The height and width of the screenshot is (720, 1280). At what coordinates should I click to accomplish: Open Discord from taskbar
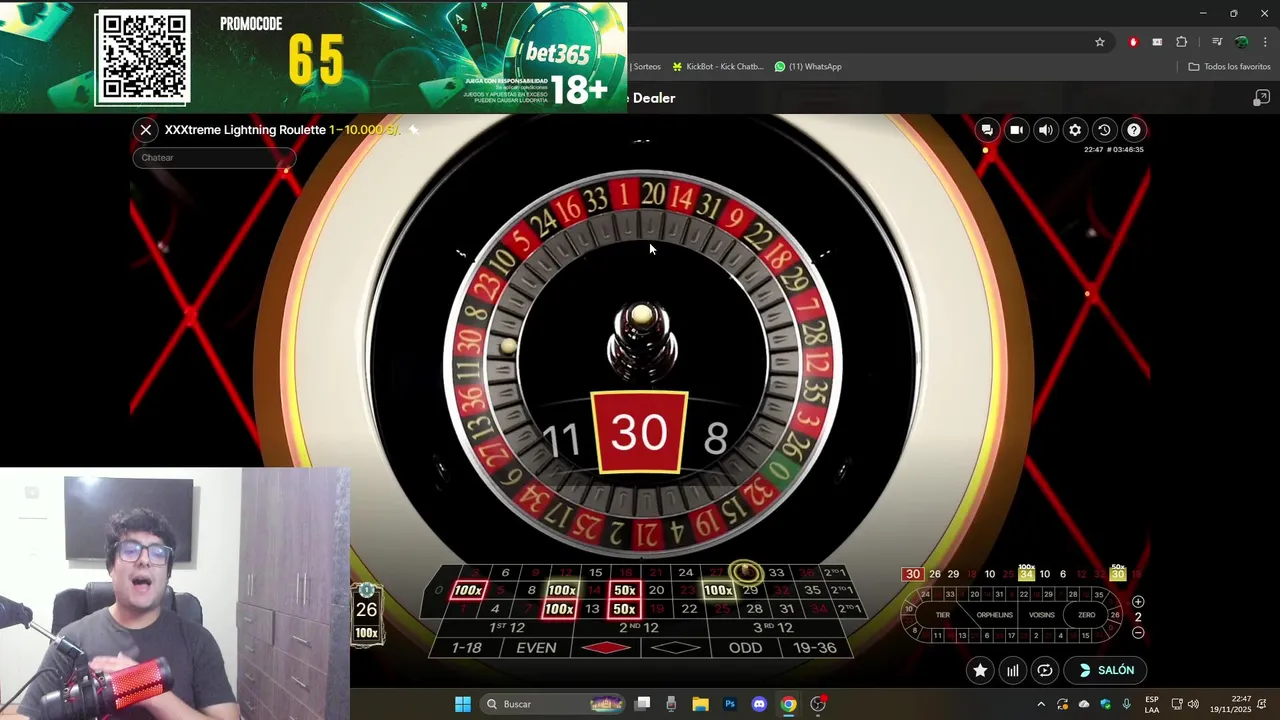[x=759, y=704]
